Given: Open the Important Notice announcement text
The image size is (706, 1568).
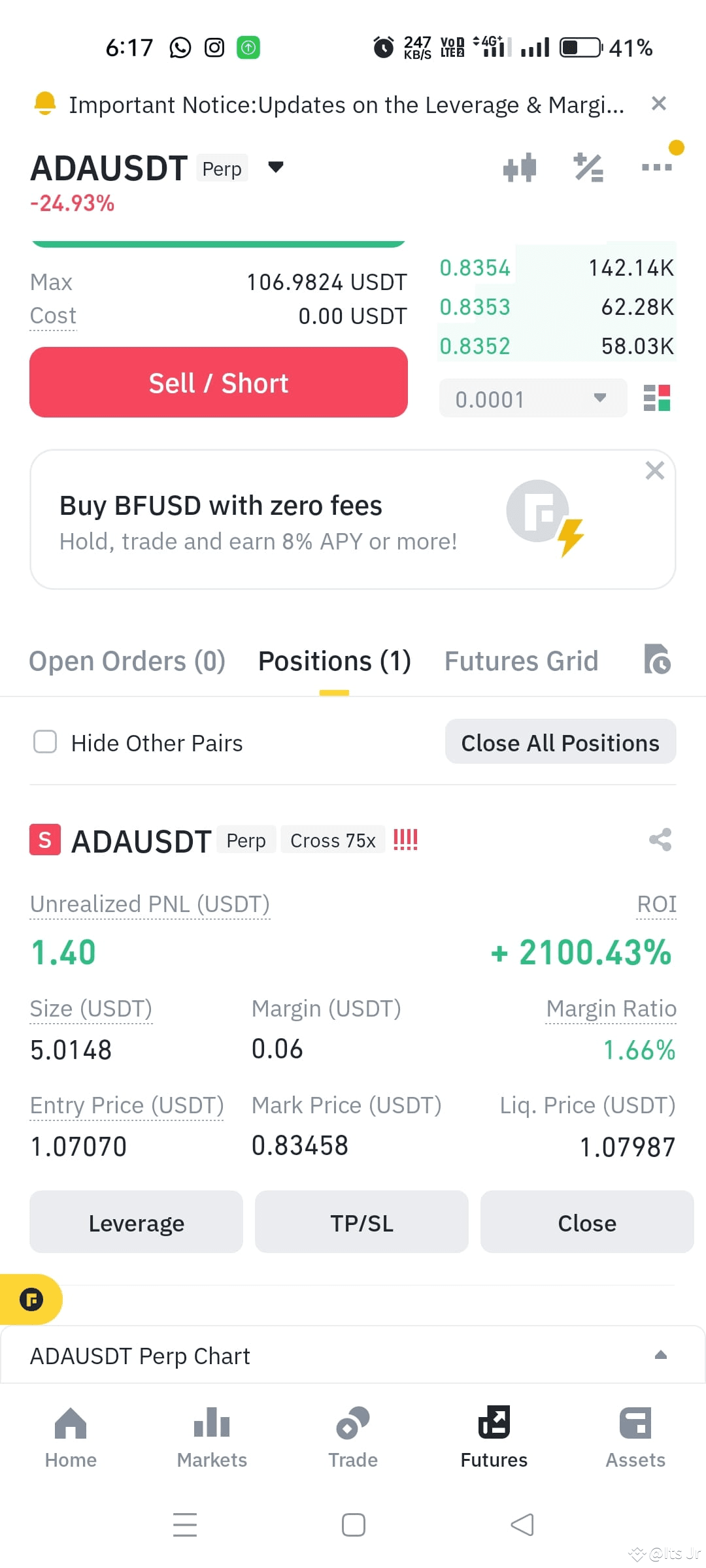Looking at the screenshot, I should tap(346, 105).
